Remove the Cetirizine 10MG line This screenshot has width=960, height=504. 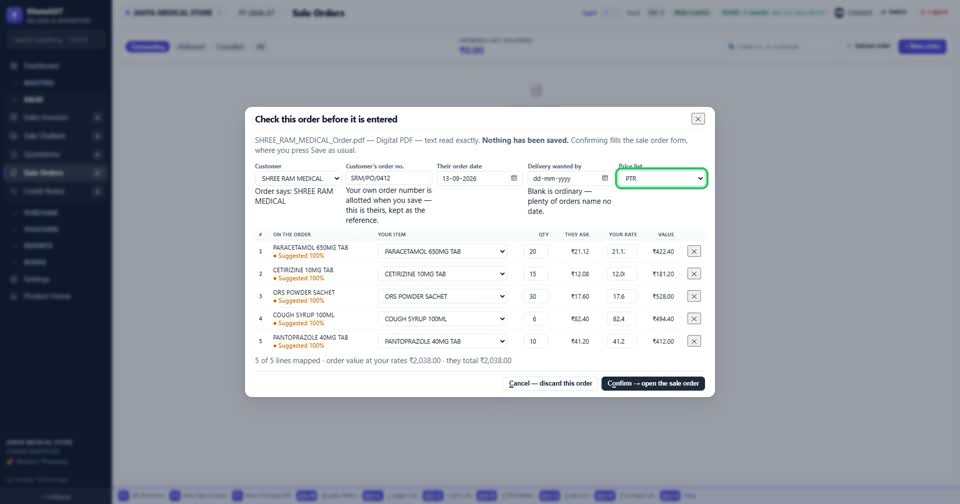coord(694,274)
